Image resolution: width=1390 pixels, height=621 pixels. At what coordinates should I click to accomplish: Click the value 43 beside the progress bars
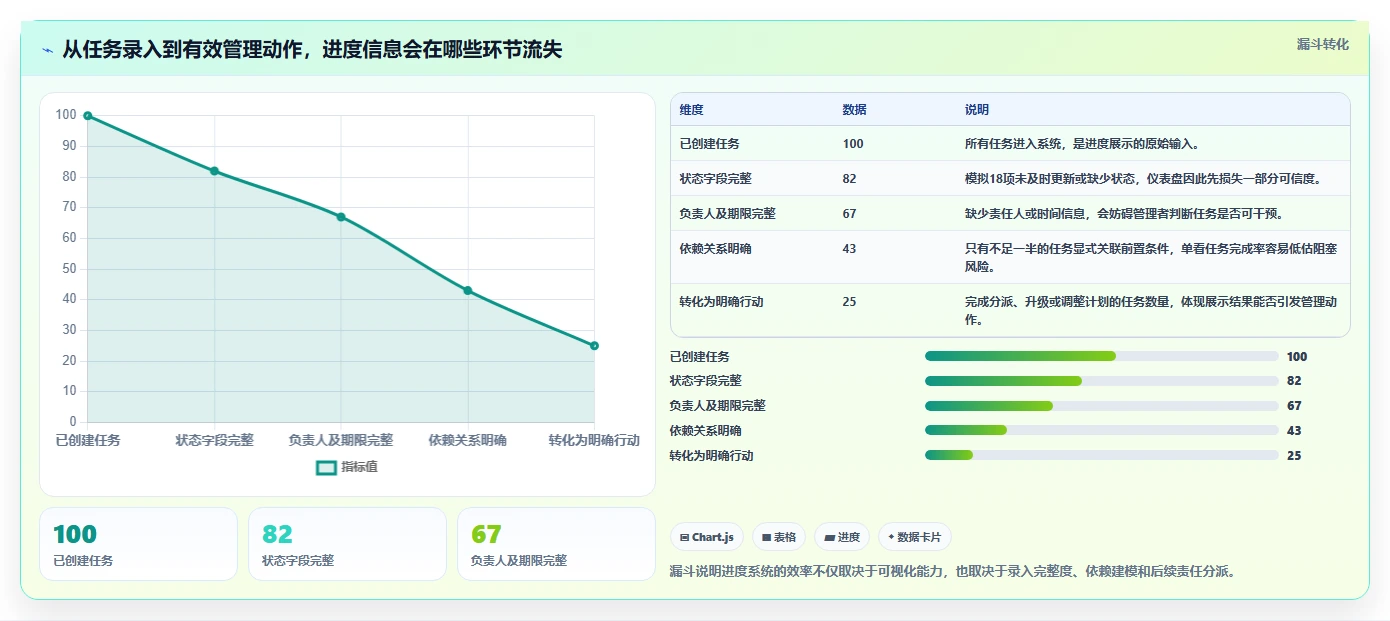click(1294, 431)
